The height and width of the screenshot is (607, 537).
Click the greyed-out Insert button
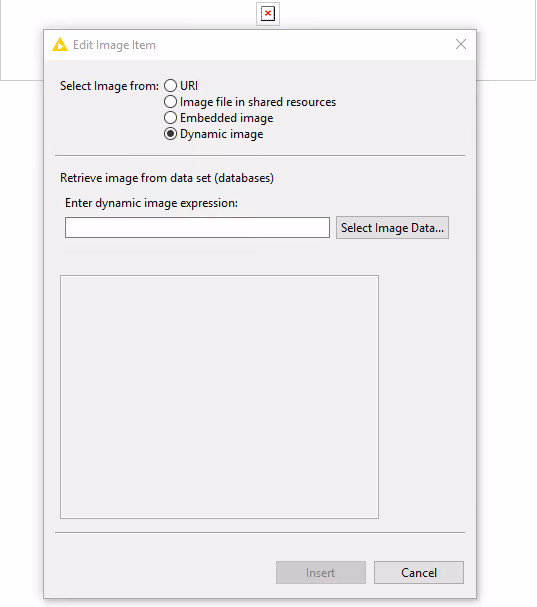coord(321,573)
